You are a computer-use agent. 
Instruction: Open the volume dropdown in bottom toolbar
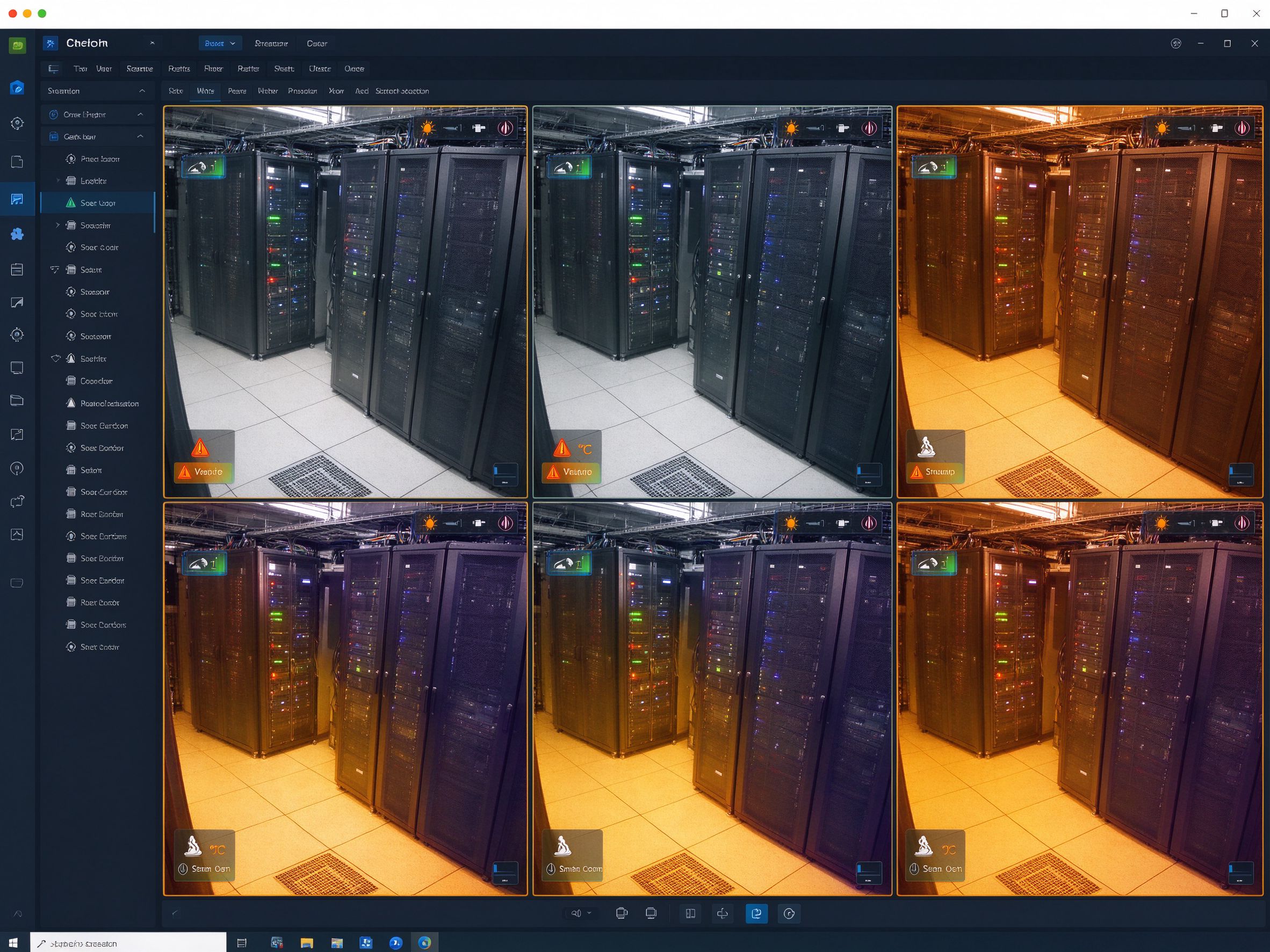(x=580, y=913)
